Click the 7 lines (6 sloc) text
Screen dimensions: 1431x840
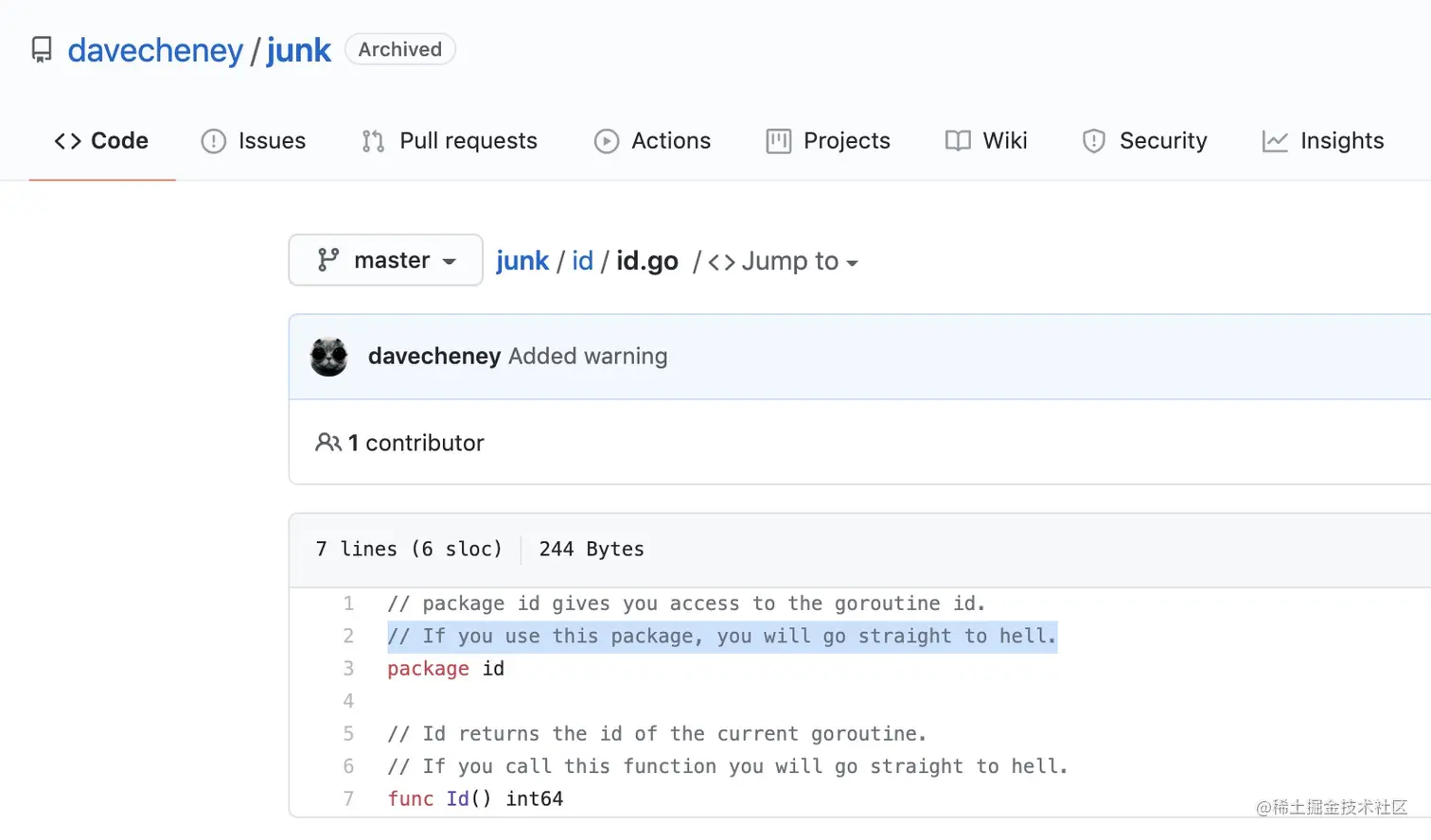pyautogui.click(x=409, y=550)
